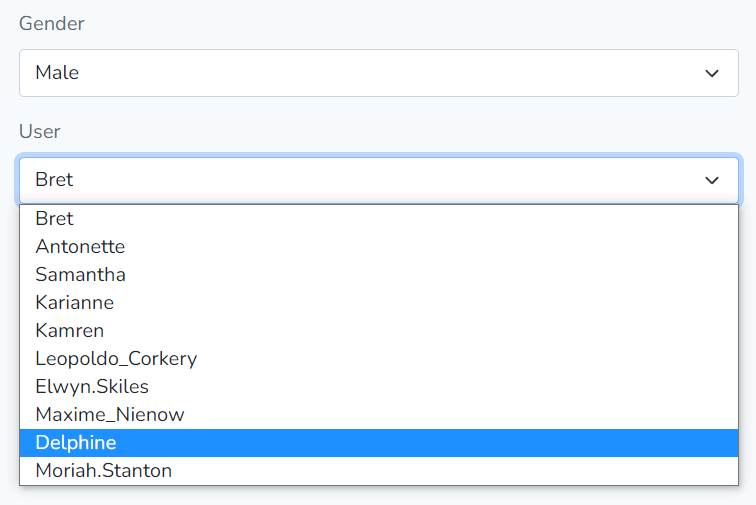The height and width of the screenshot is (505, 756).
Task: Select Karianne from the user options
Action: click(75, 302)
